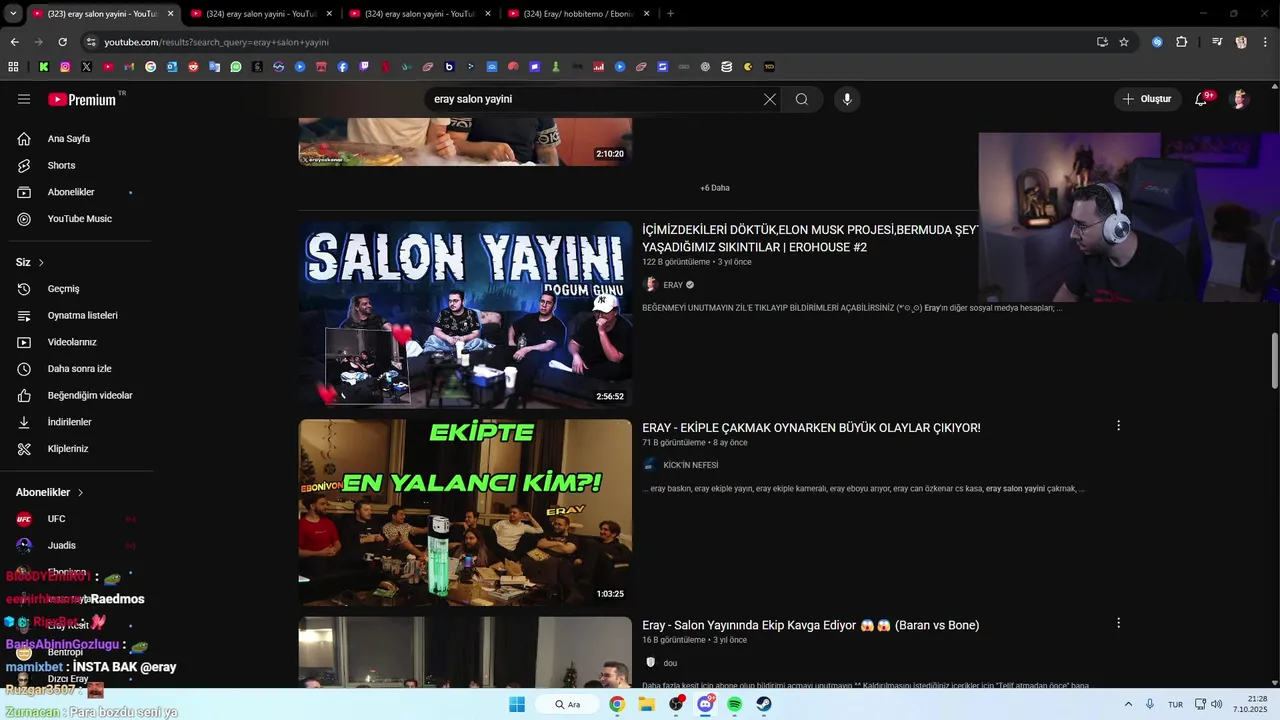Open the Chrome apps grid bookmark
1280x720 pixels.
coord(13,67)
